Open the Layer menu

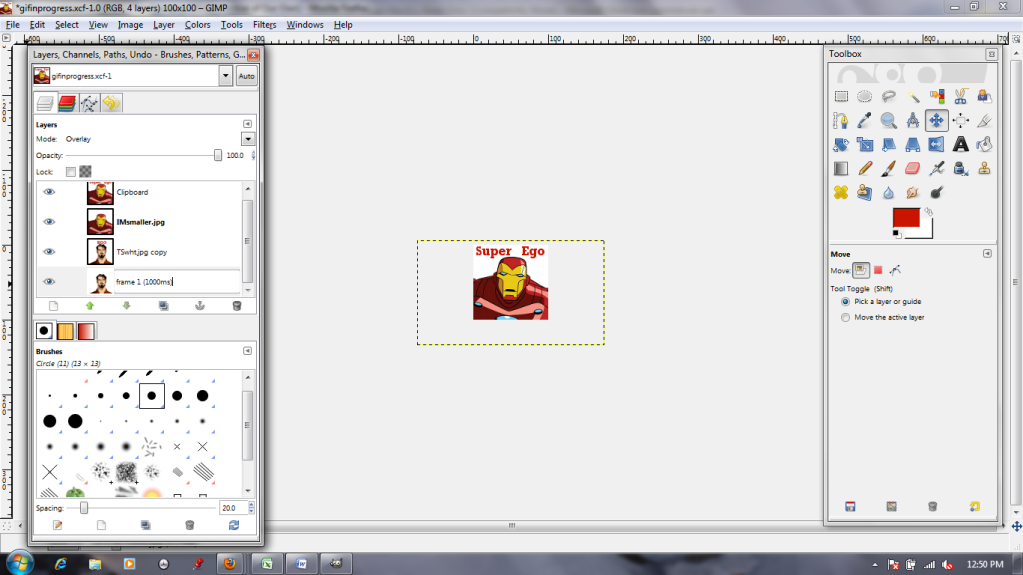163,25
